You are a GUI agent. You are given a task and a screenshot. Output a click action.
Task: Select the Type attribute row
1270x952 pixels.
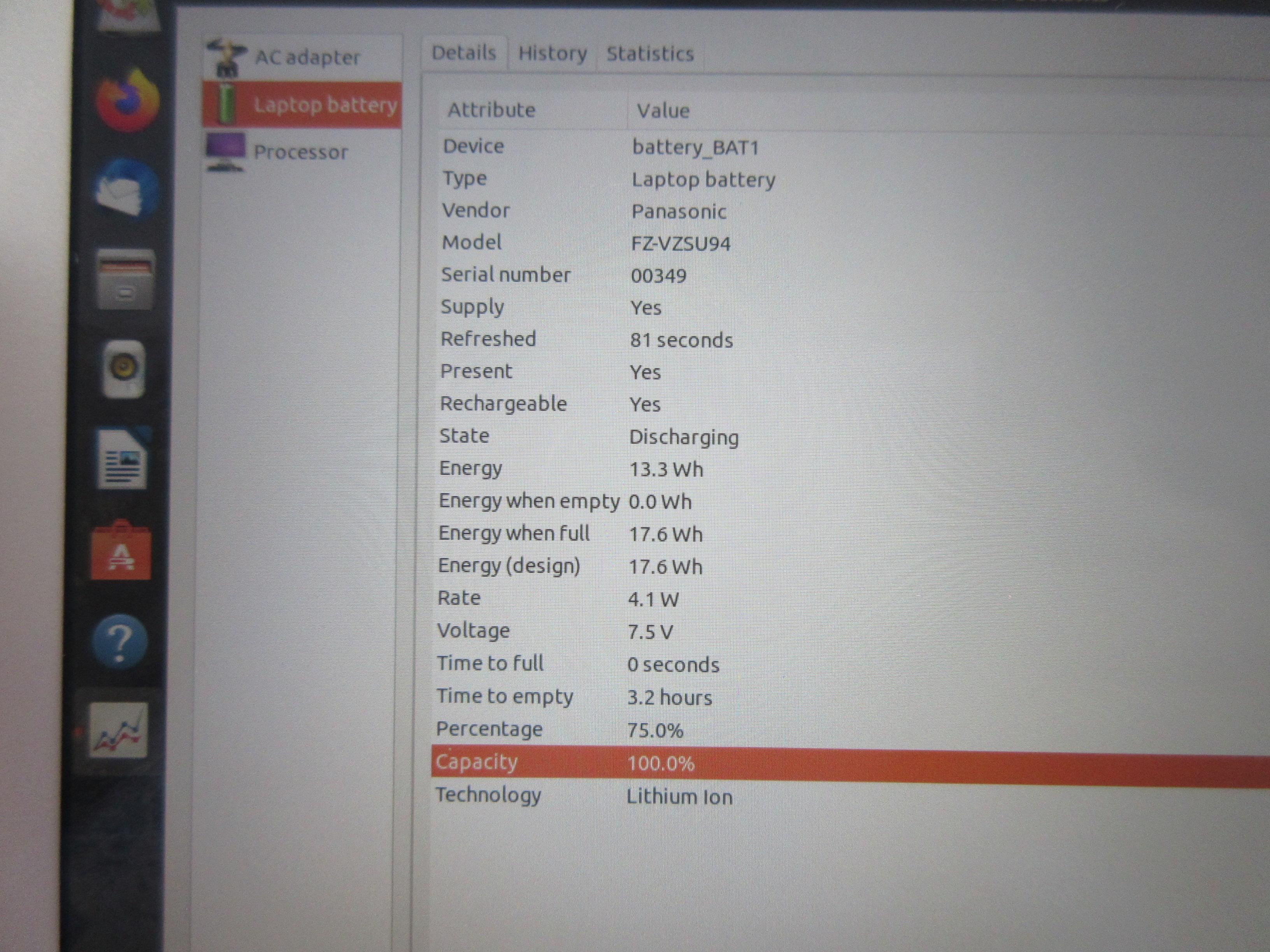pyautogui.click(x=465, y=178)
